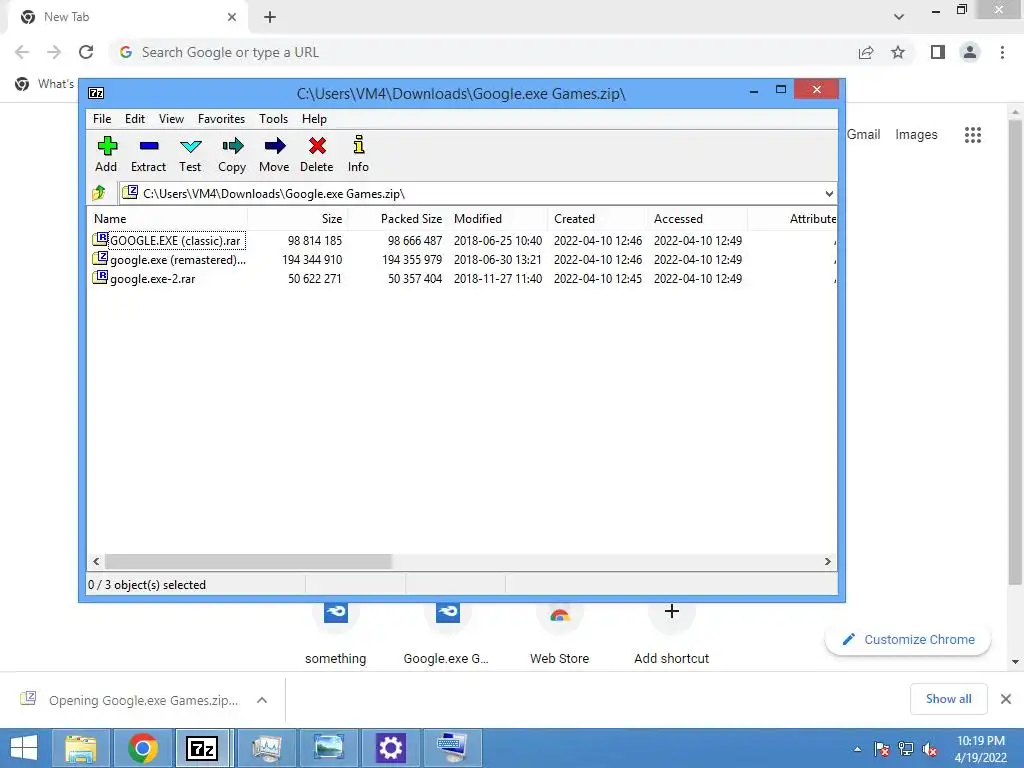Open the tab search chevron in Chrome

pyautogui.click(x=899, y=17)
